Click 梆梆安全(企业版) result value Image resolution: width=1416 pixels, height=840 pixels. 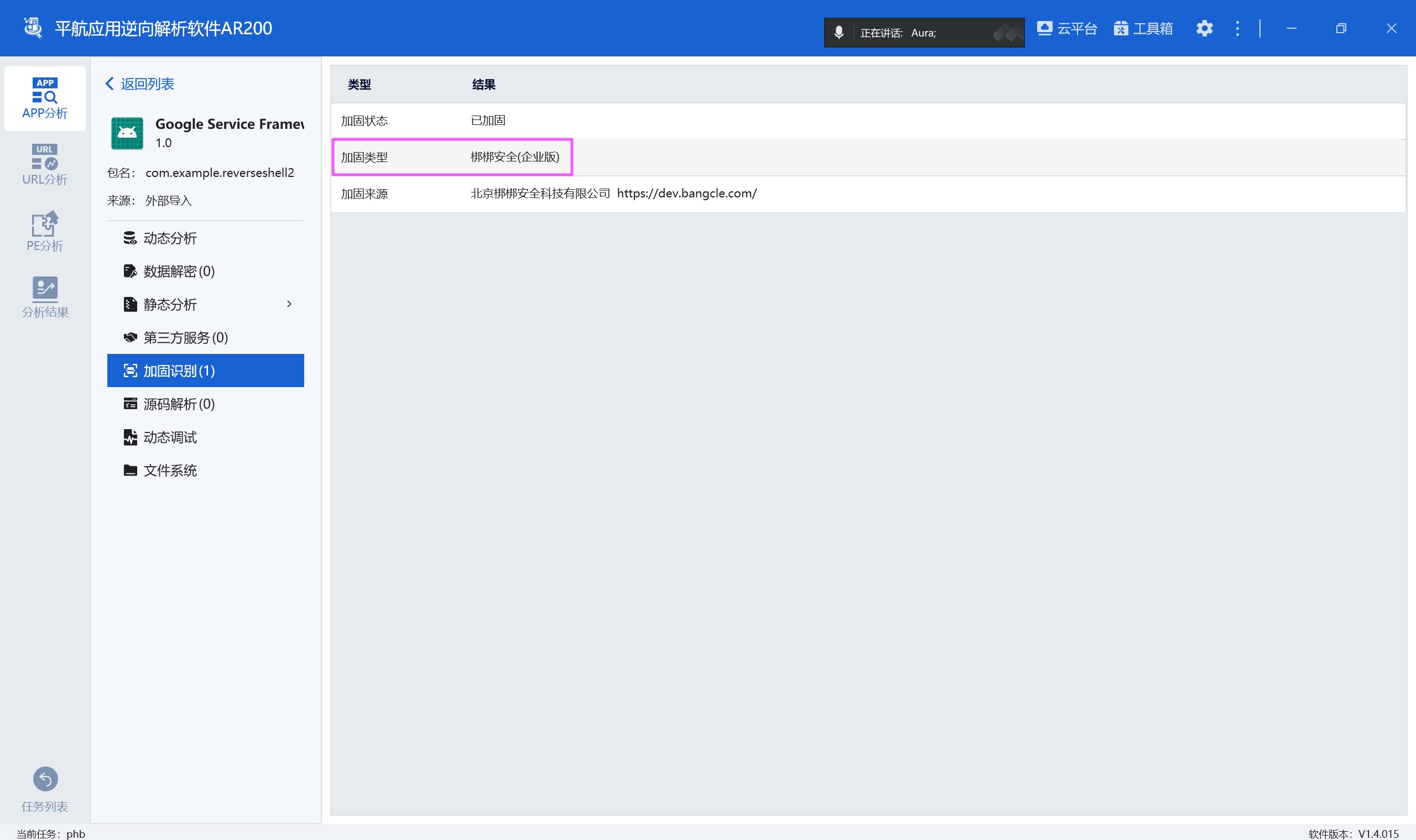click(514, 157)
